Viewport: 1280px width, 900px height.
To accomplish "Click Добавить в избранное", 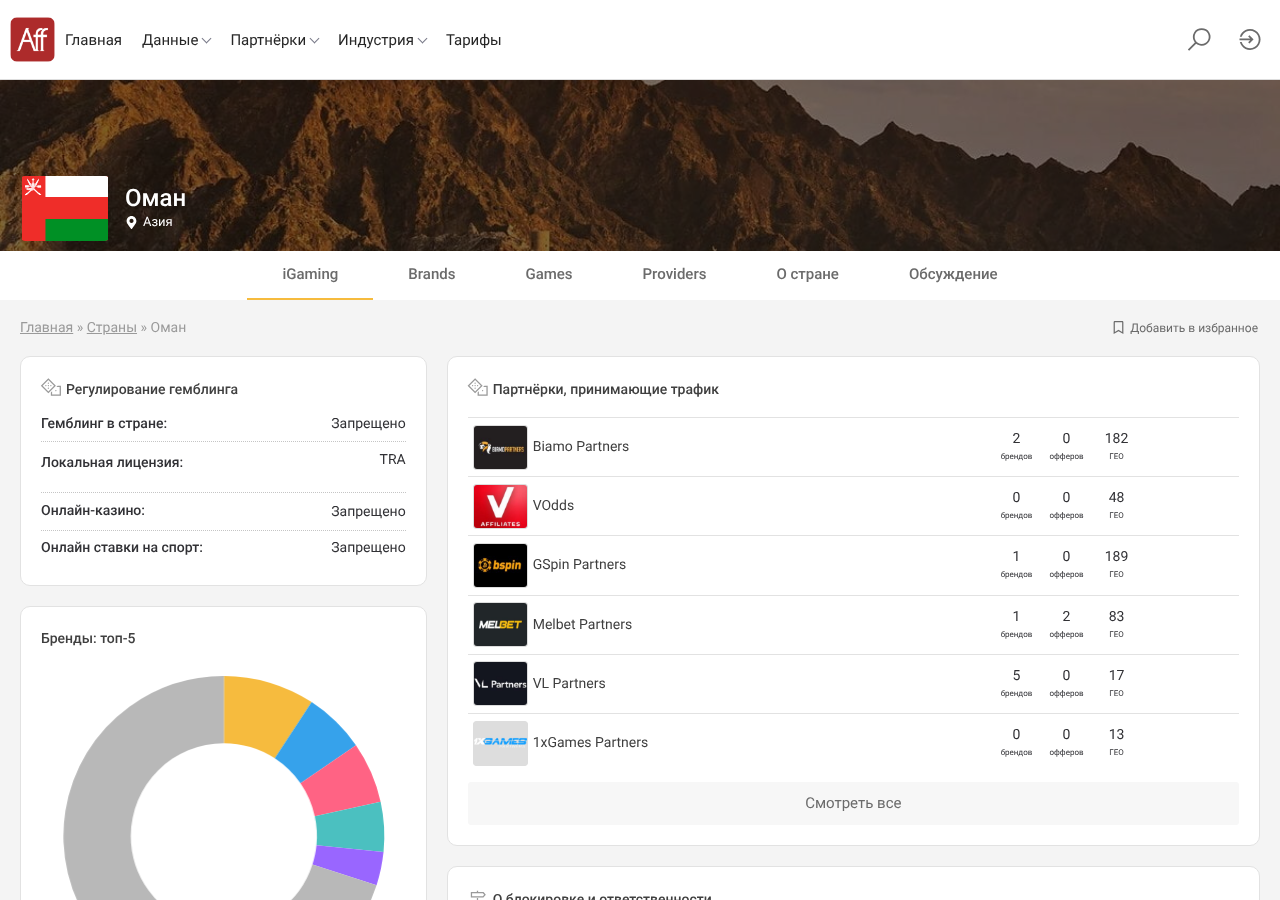I will [x=1194, y=328].
